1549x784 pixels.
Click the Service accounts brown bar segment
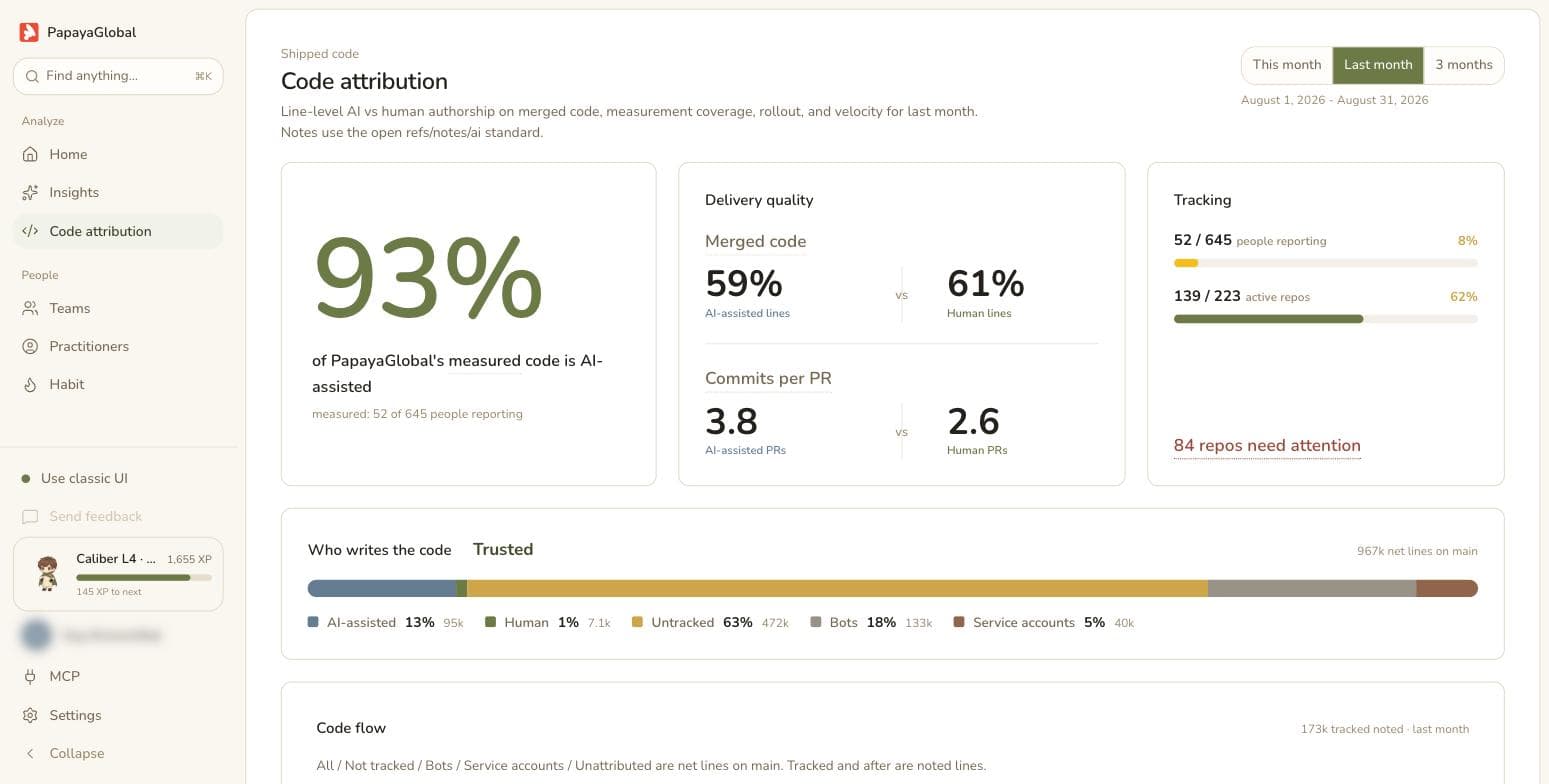[x=1447, y=588]
